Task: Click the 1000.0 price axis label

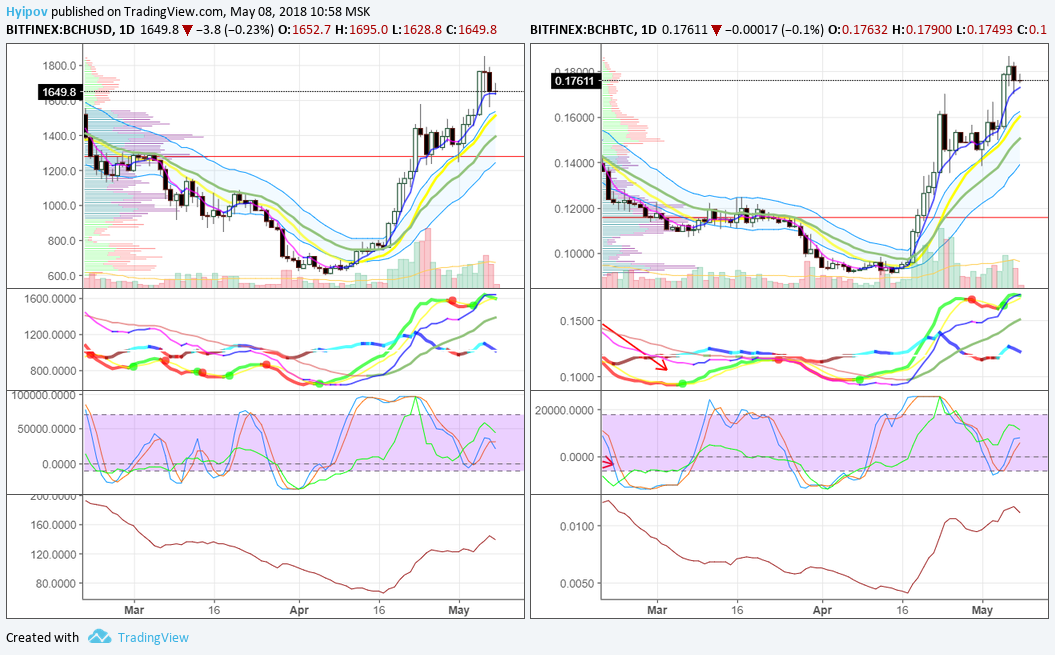Action: 59,205
